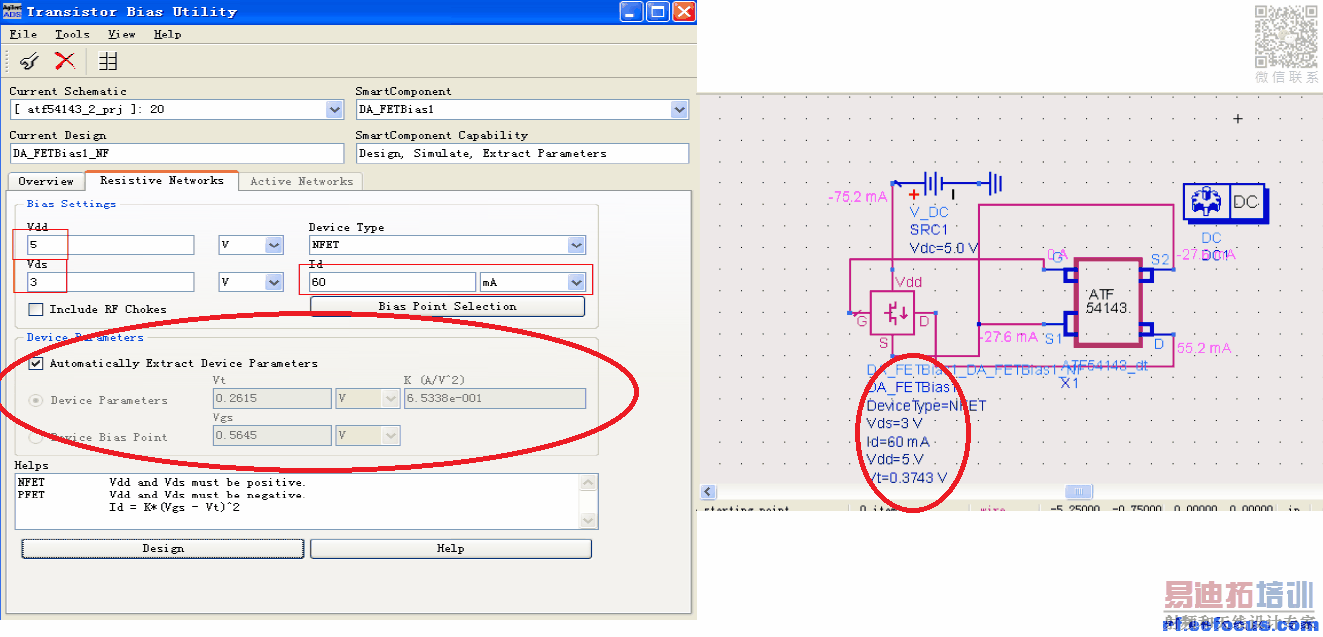The image size is (1323, 637).
Task: Click the Current Design field
Action: (177, 154)
